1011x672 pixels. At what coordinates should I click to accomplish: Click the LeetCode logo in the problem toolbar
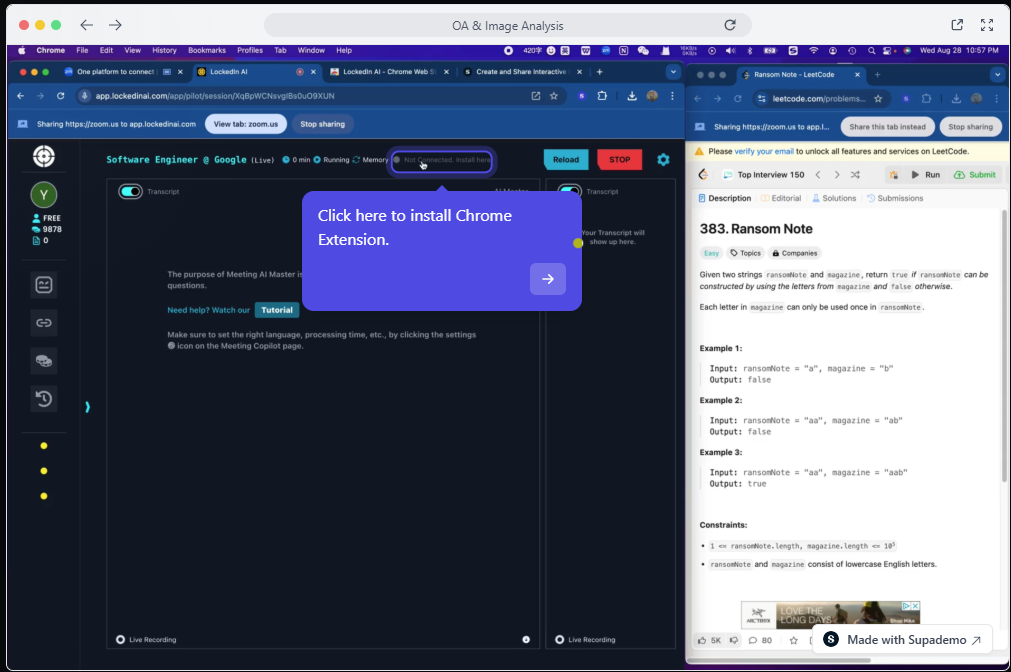pos(703,175)
